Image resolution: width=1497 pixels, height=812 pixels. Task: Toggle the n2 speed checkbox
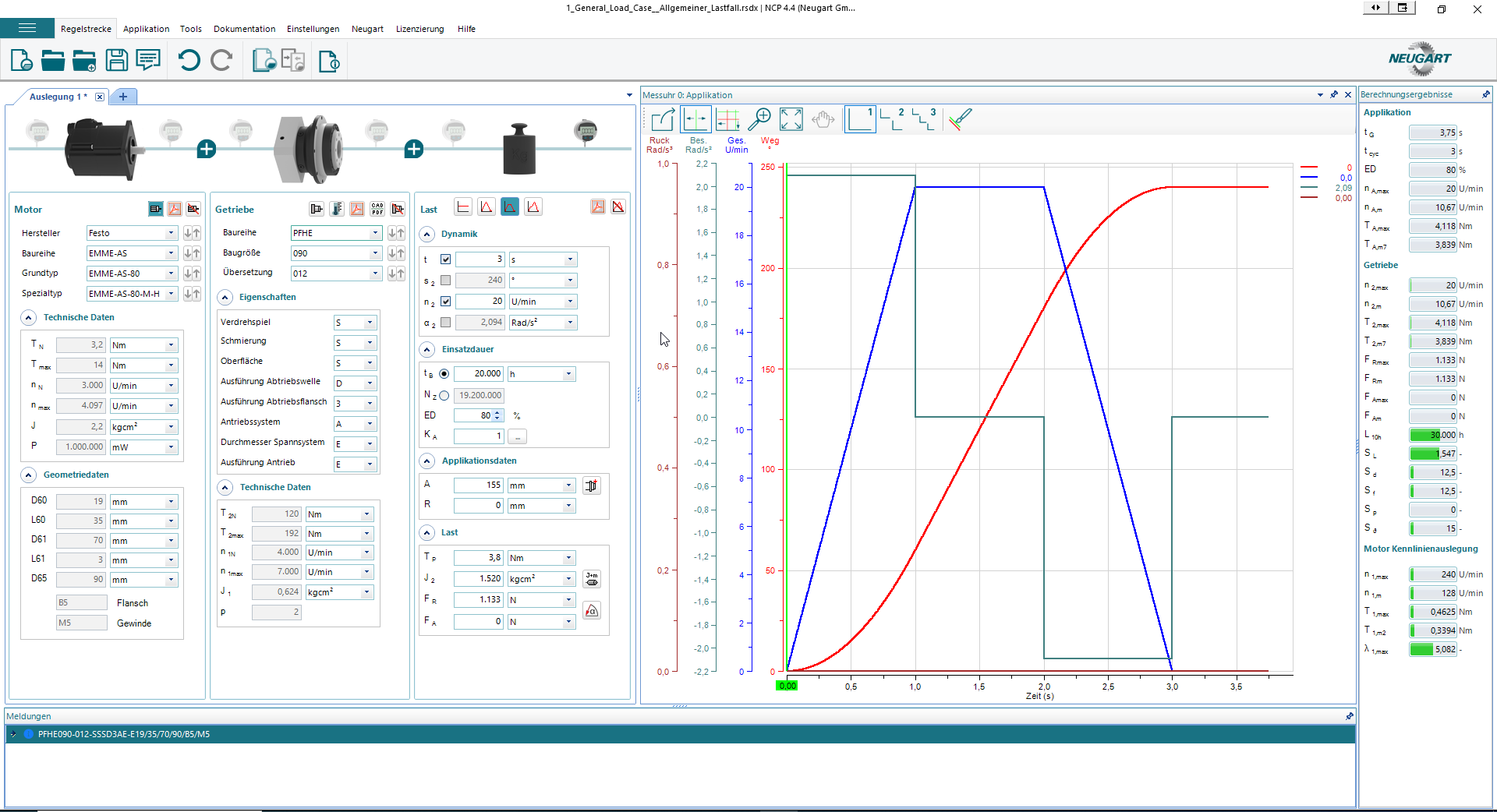tap(445, 302)
